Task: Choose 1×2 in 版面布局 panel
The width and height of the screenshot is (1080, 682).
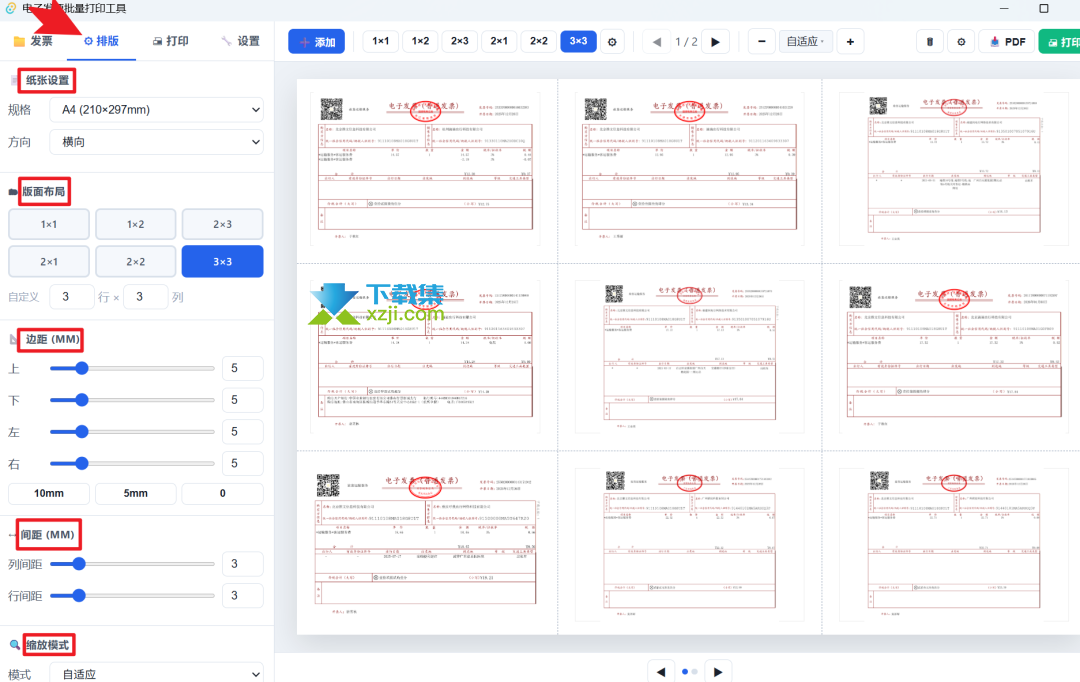Action: point(136,225)
